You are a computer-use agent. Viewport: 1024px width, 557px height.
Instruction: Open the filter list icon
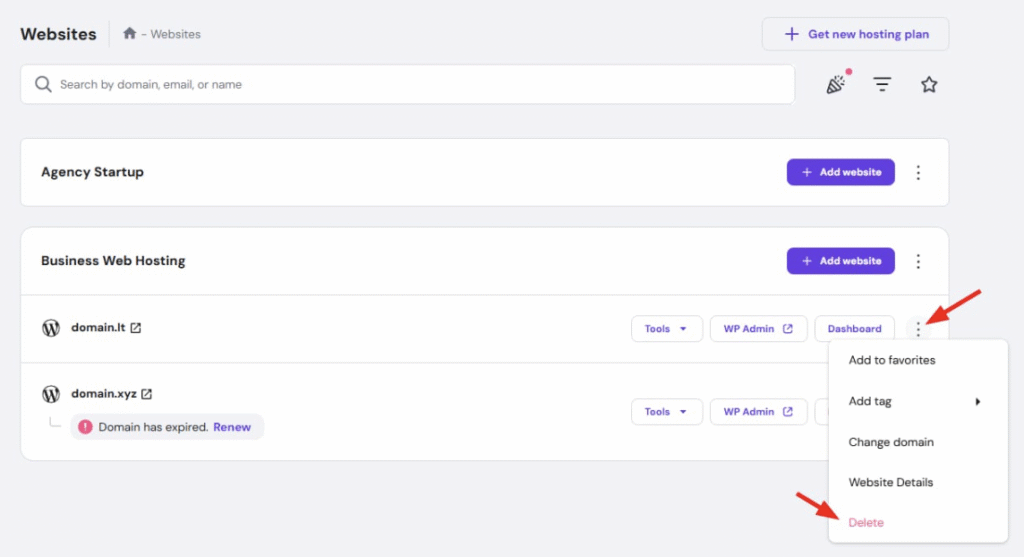click(882, 85)
